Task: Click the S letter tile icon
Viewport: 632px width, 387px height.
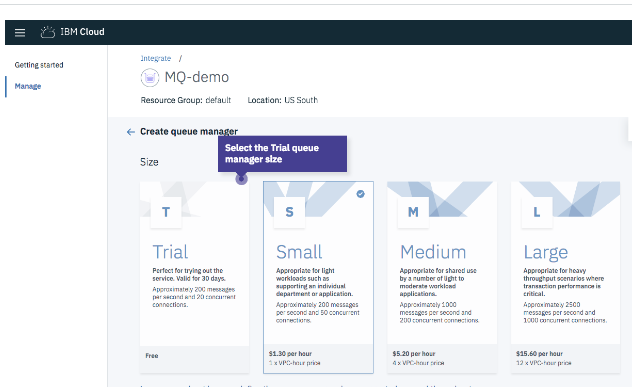Action: point(289,212)
